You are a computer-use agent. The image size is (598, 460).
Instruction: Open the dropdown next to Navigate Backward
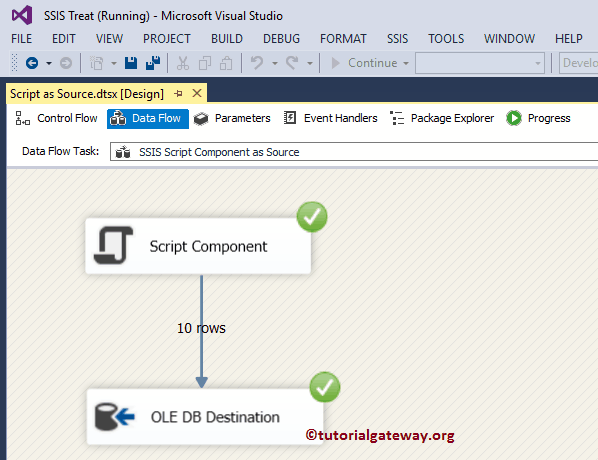pyautogui.click(x=49, y=63)
